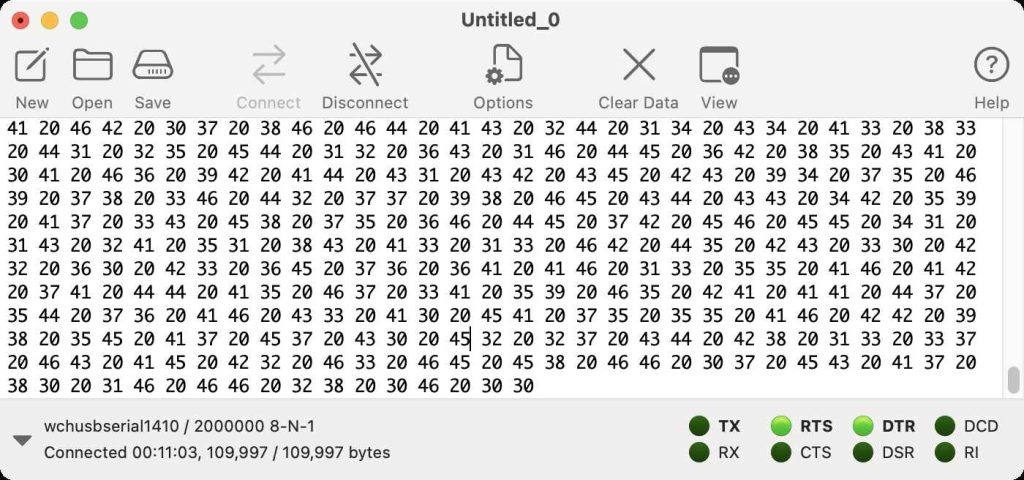
Task: Open Help question mark icon
Action: tap(991, 65)
